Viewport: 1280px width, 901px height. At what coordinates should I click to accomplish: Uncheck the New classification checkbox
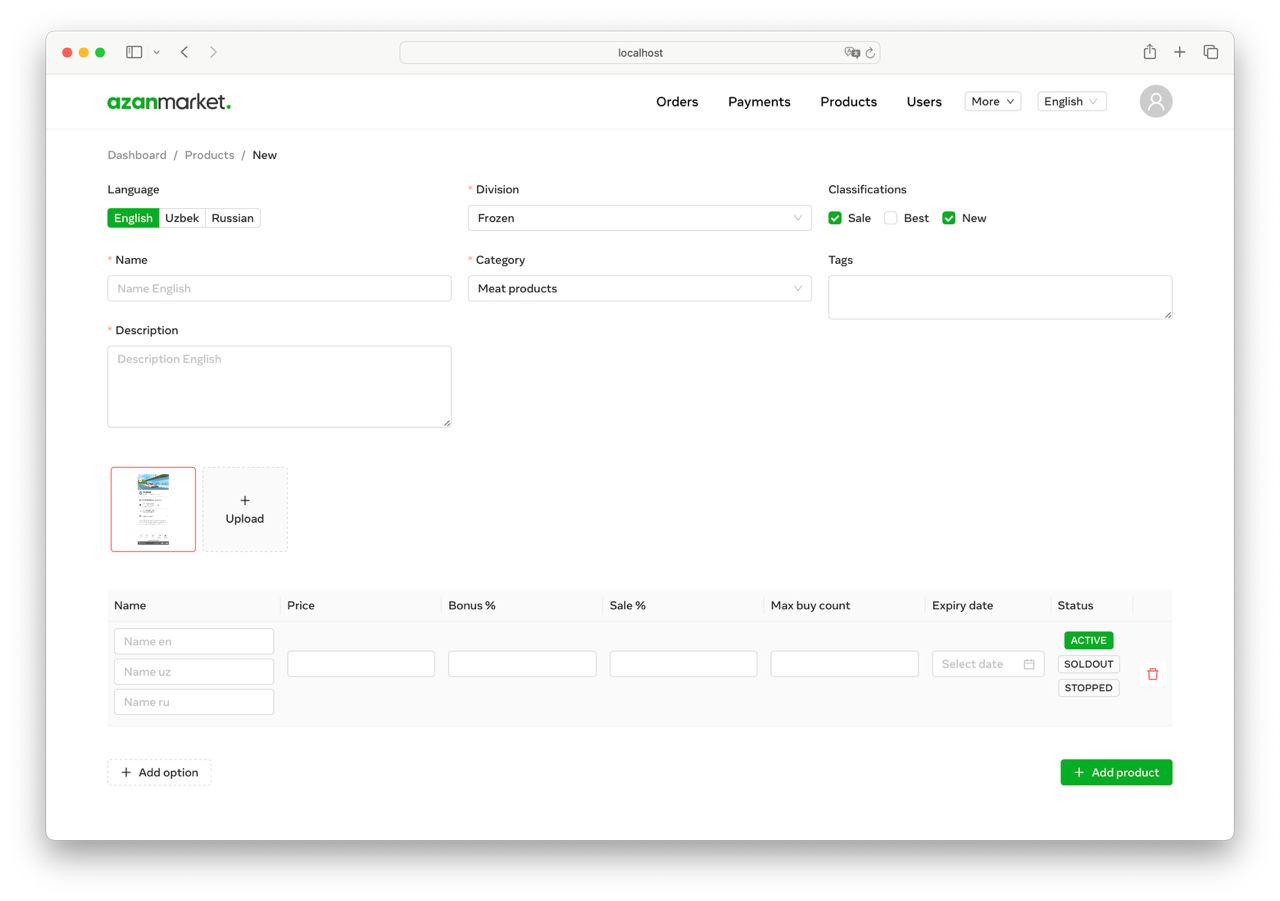pos(948,217)
